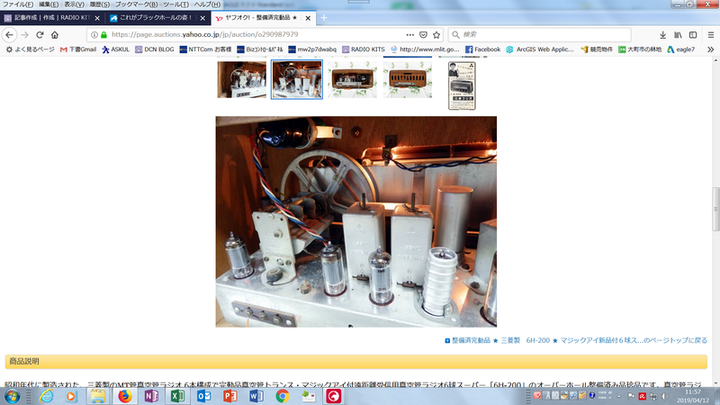Screen dimensions: 720x405
Task: Reload the current auction page
Action: click(x=40, y=34)
